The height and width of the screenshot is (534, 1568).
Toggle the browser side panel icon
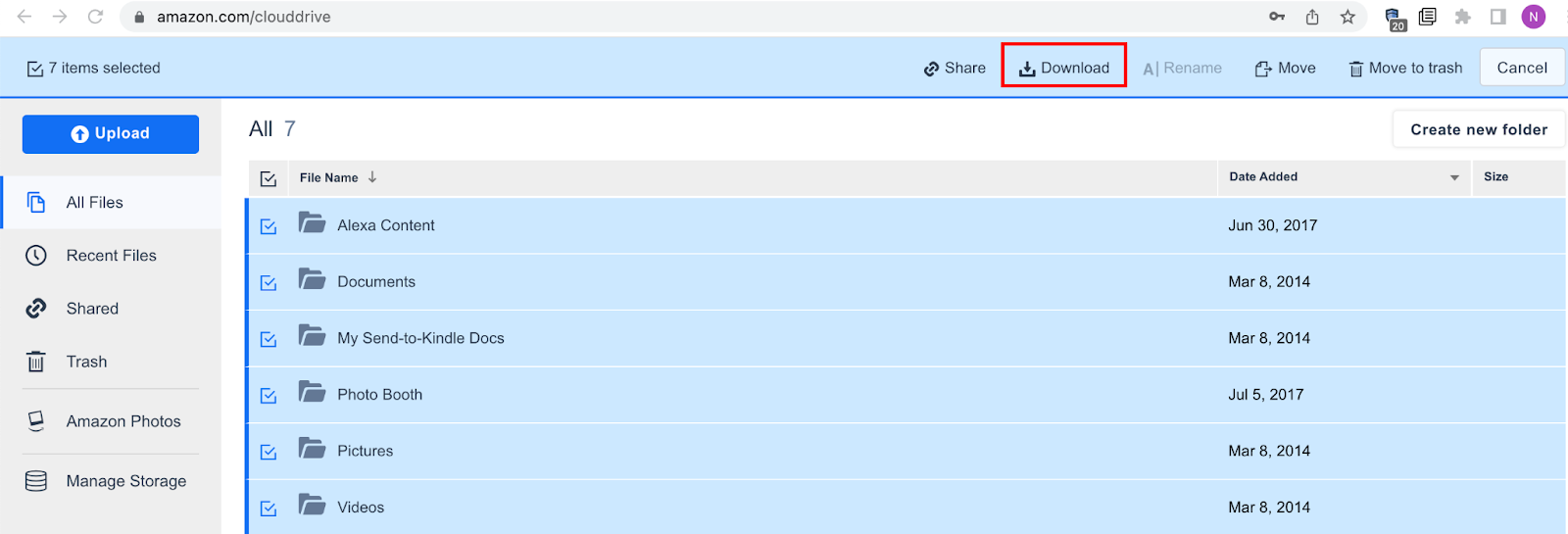(x=1498, y=17)
